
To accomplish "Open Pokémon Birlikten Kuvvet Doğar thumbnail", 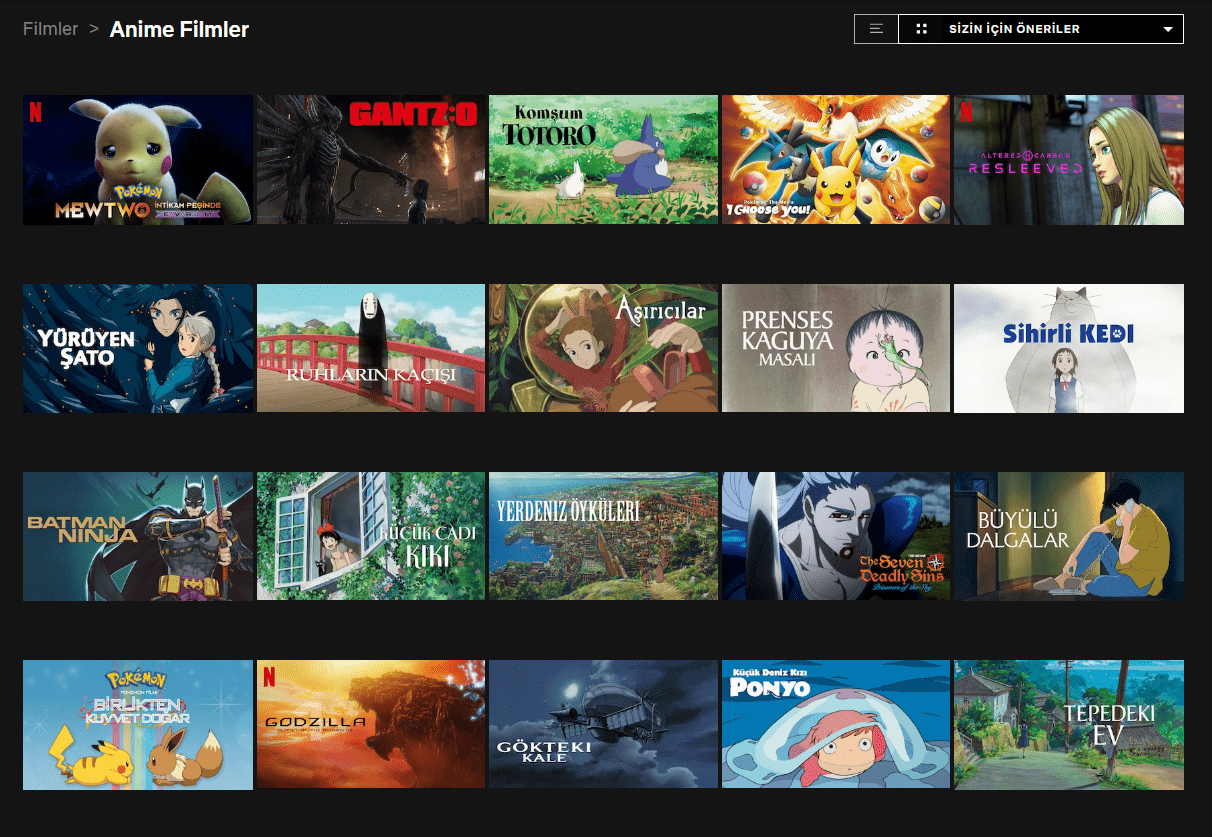I will pyautogui.click(x=138, y=725).
